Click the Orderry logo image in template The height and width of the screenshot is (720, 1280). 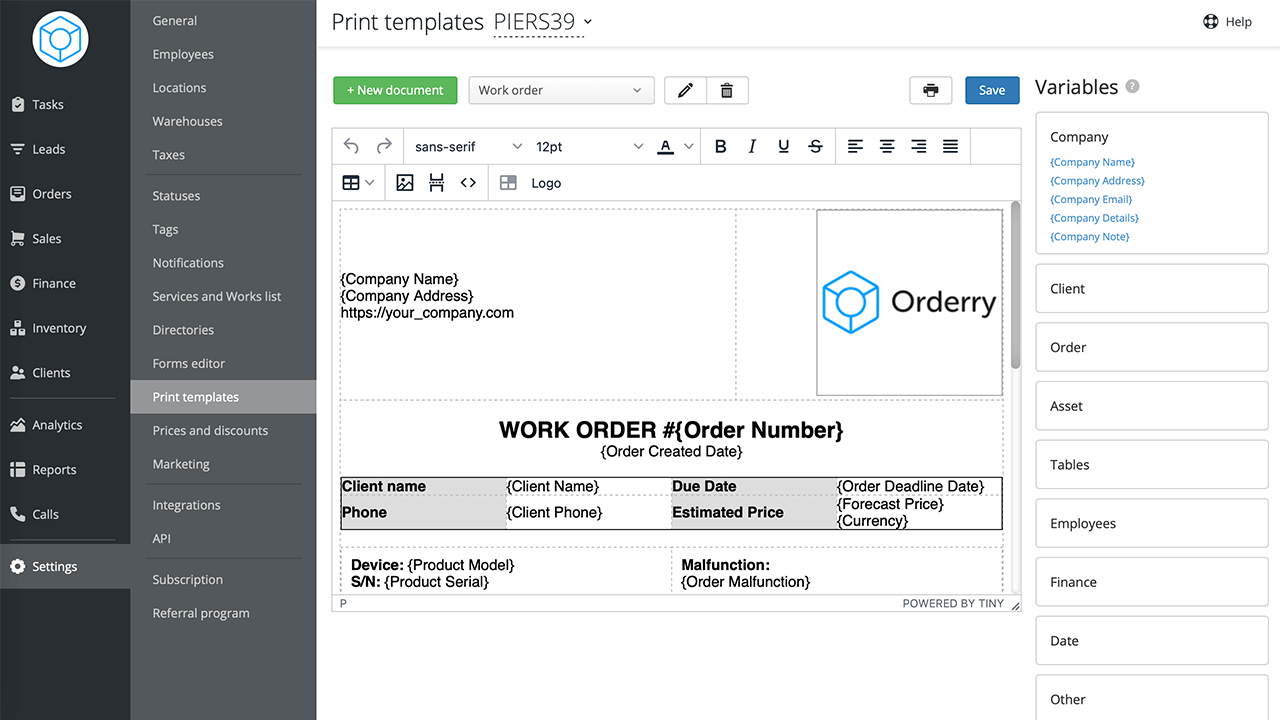(909, 302)
